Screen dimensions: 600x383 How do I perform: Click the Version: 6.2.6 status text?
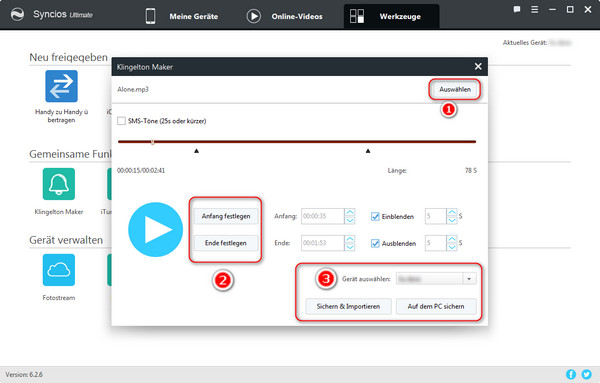click(x=24, y=375)
